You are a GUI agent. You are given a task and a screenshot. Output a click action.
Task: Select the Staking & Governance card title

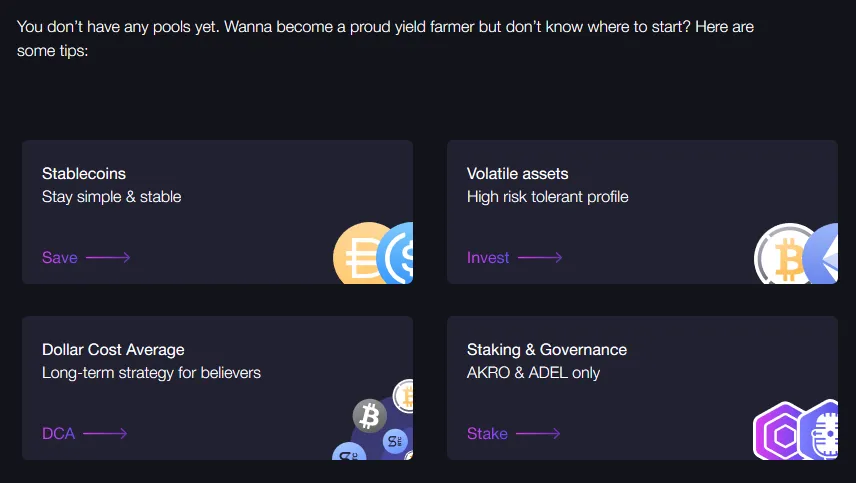click(x=547, y=349)
